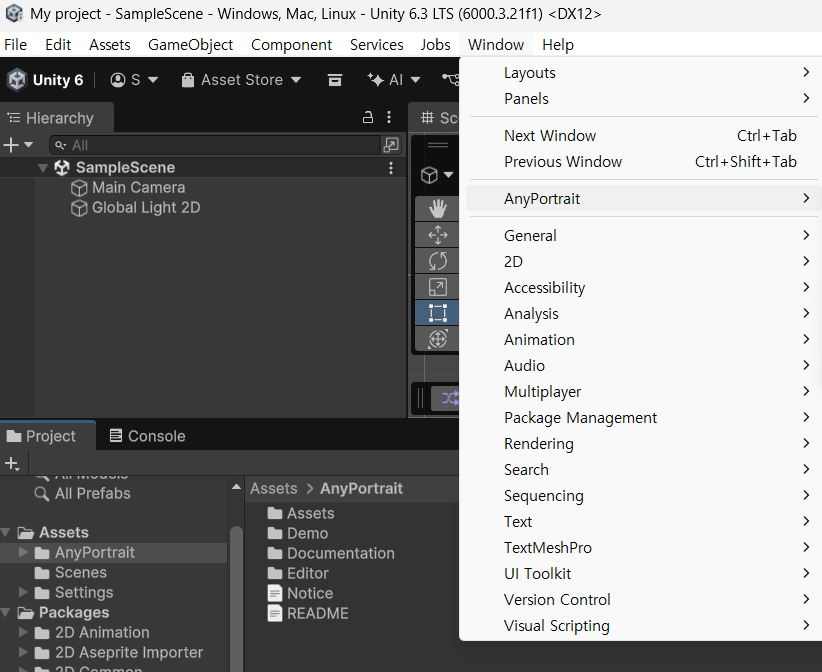This screenshot has width=822, height=672.
Task: Open the Panels submenu
Action: pyautogui.click(x=643, y=99)
